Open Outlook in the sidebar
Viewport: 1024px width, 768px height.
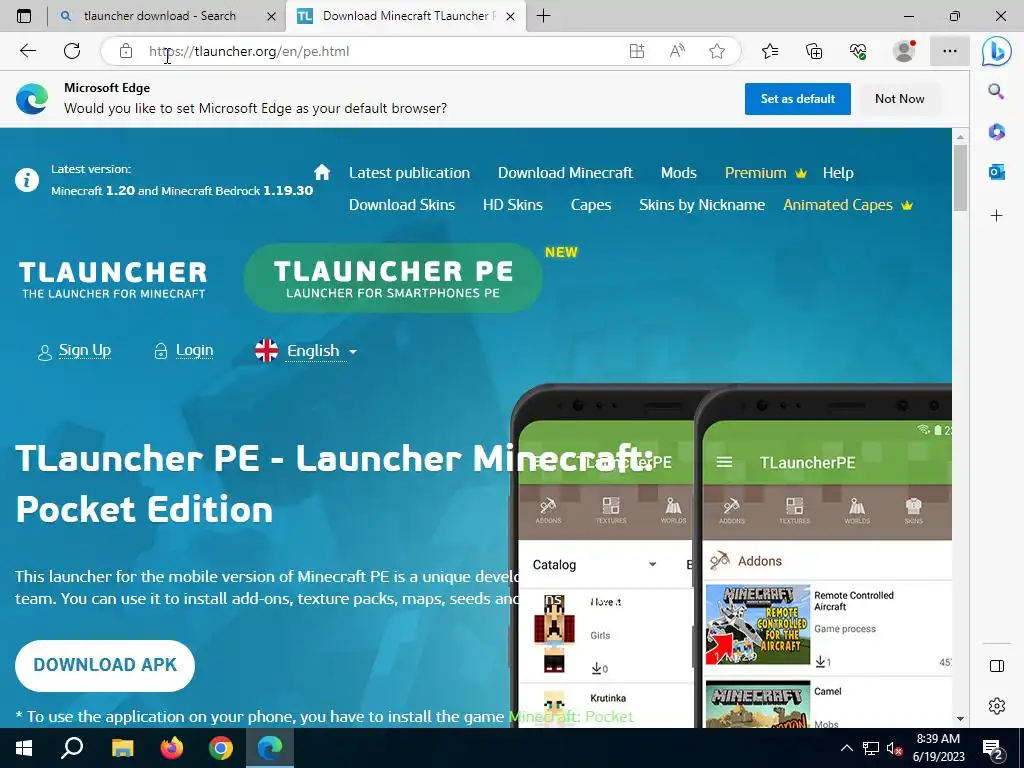(996, 172)
